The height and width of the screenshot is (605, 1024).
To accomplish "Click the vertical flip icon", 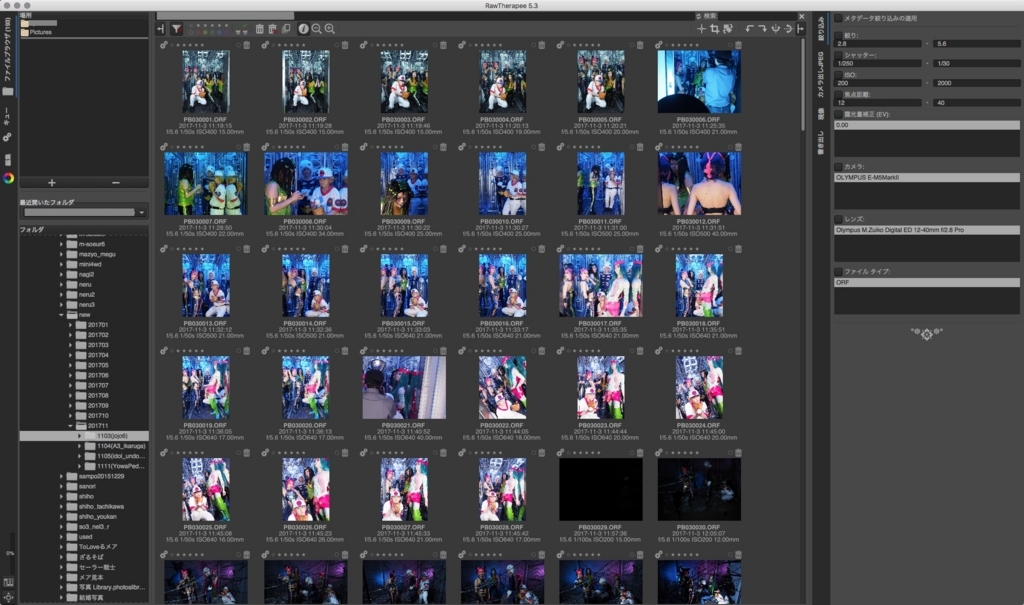I will 776,29.
